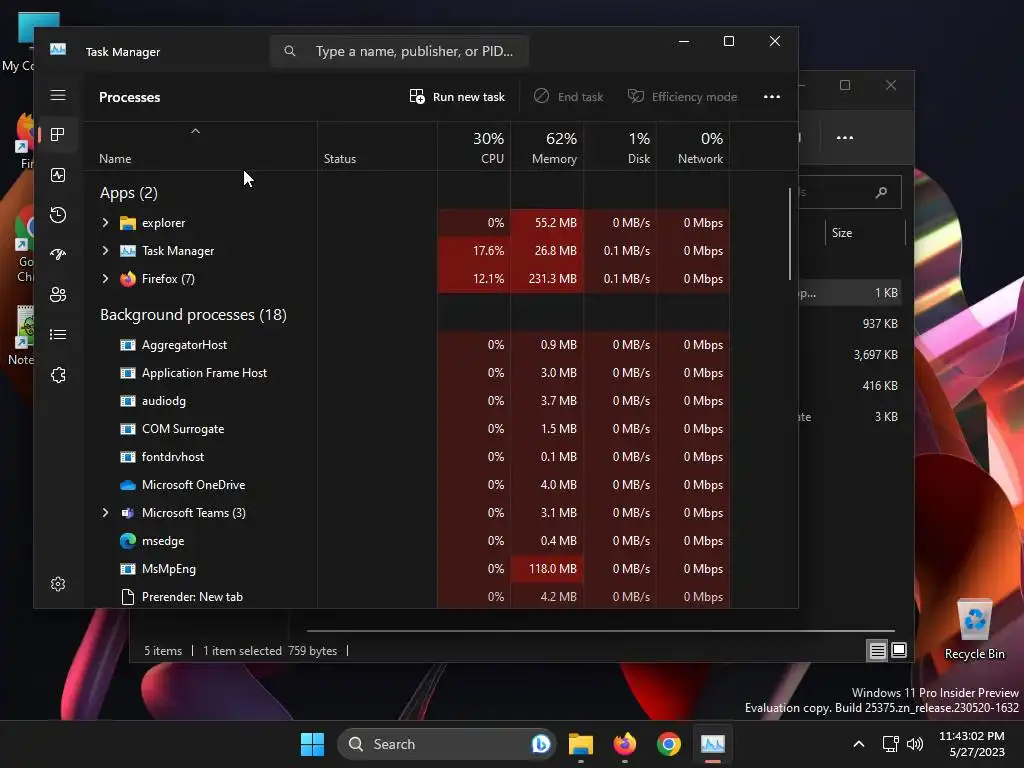This screenshot has width=1024, height=768.
Task: Open the Services puzzle icon in sidebar
Action: coord(58,375)
